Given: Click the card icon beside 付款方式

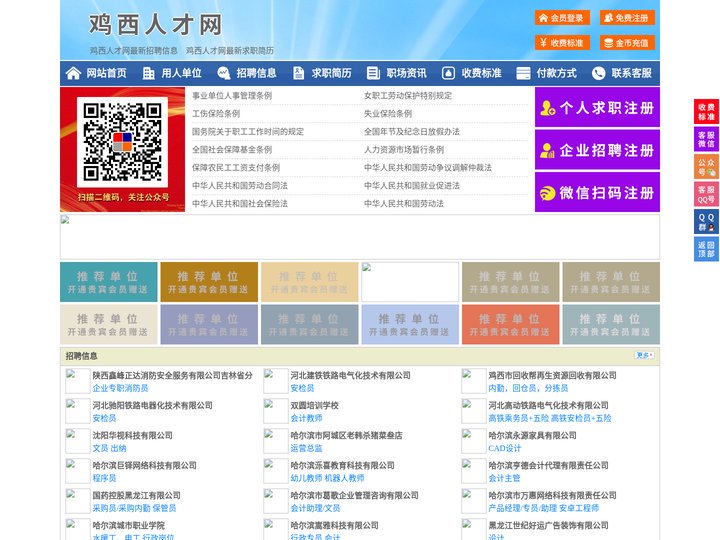Looking at the screenshot, I should (523, 73).
